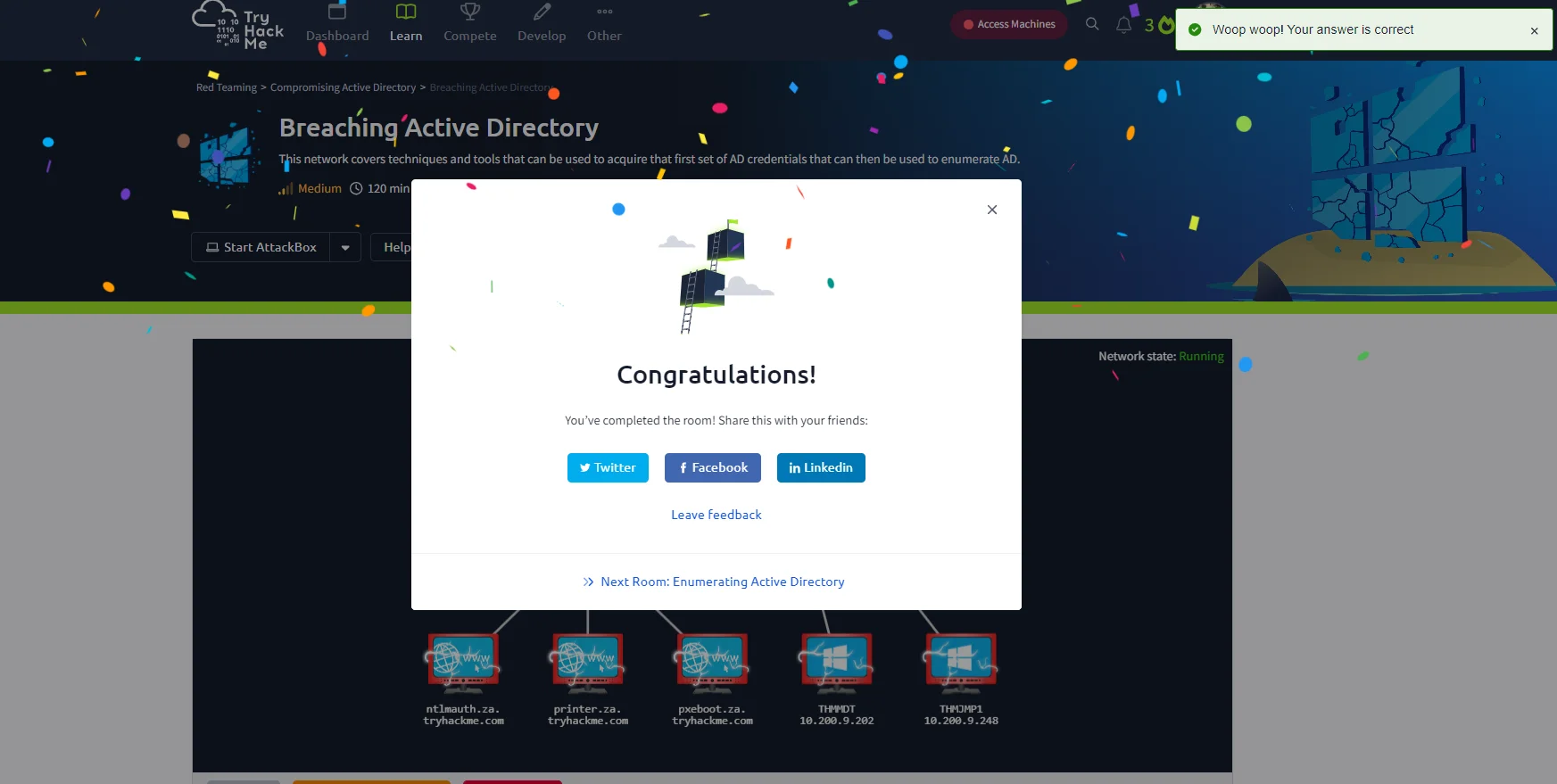Image resolution: width=1557 pixels, height=784 pixels.
Task: Dismiss the 'Woop woop' correct answer toast
Action: 1535,30
